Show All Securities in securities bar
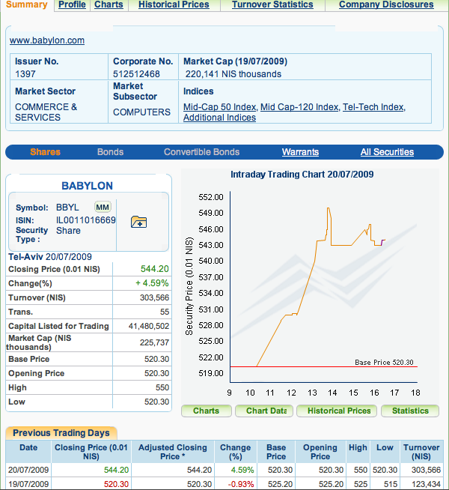The height and width of the screenshot is (490, 449). tap(387, 152)
